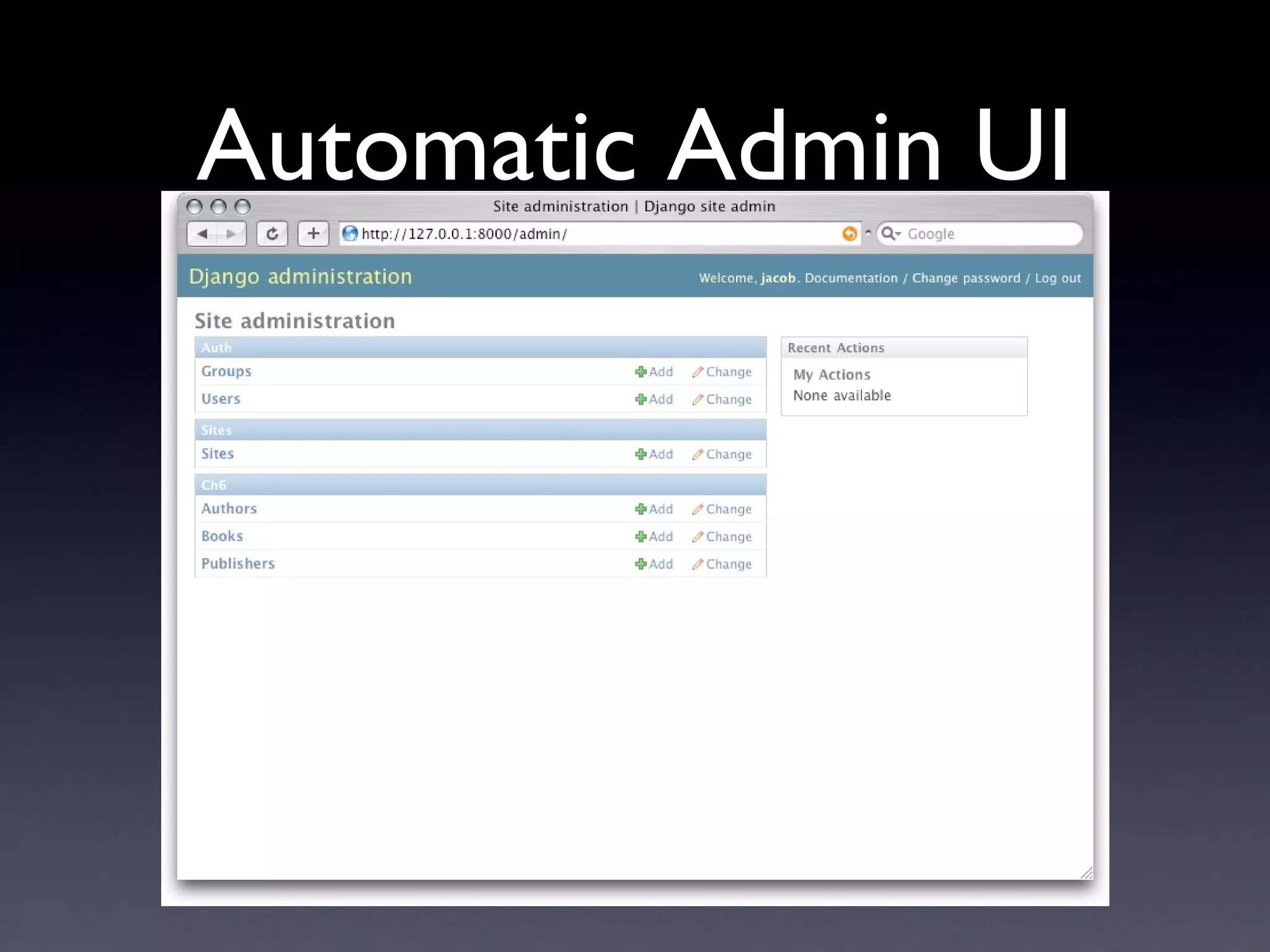
Task: Click the Auth section header
Action: (481, 348)
